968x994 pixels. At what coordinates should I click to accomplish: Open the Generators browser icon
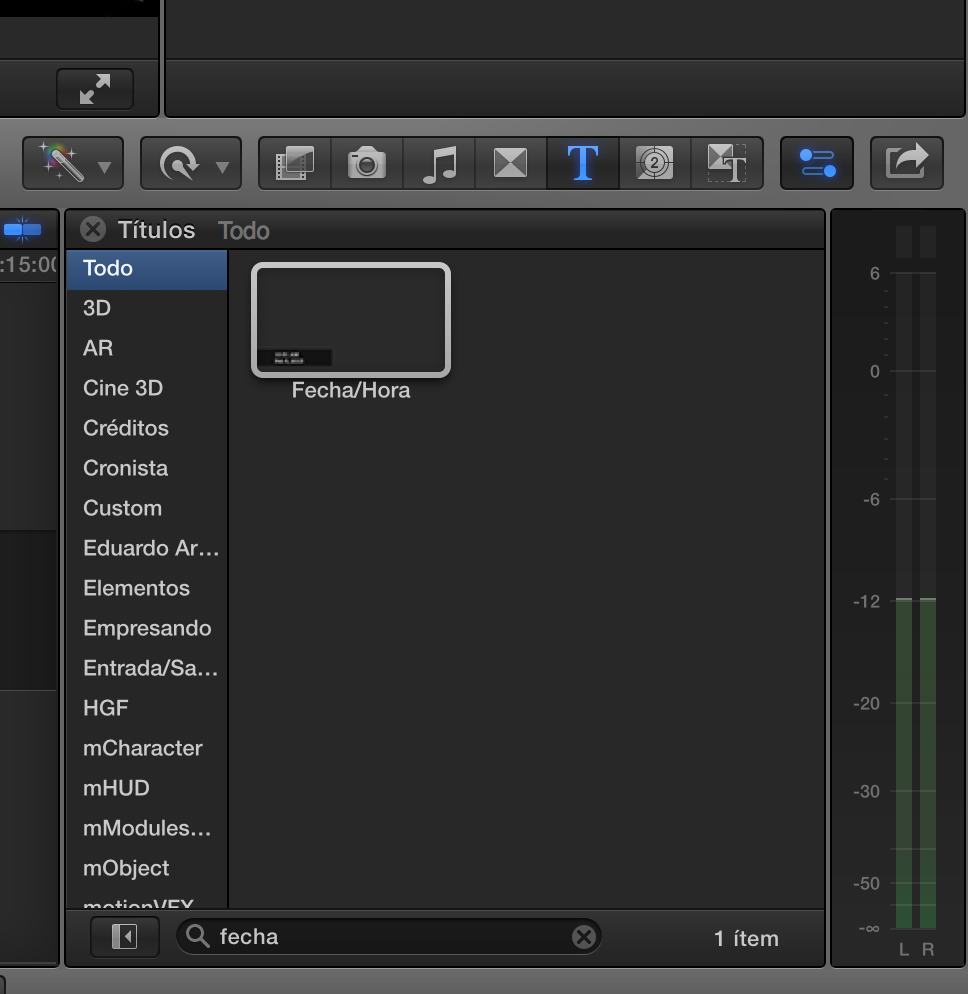pyautogui.click(x=655, y=163)
